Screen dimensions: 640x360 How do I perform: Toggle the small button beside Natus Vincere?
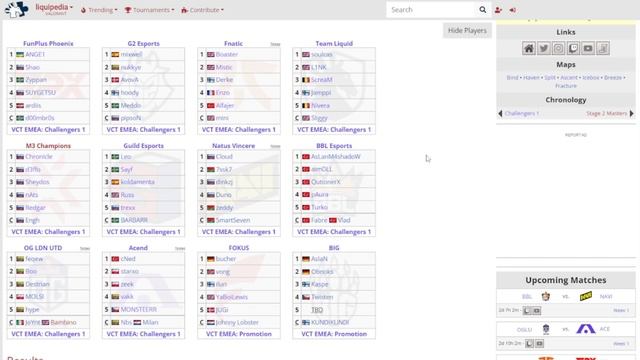(x=276, y=146)
